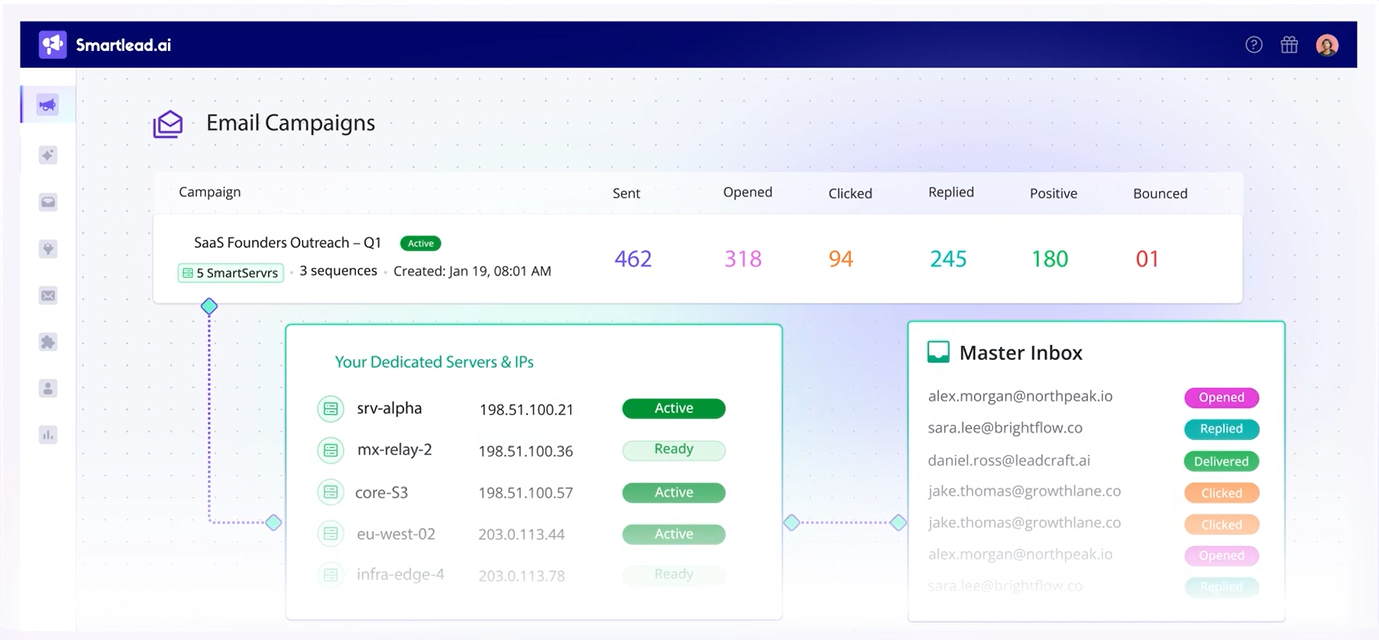Select sara.lee@brightflow.co in Master Inbox
Viewport: 1379px width, 640px height.
[x=1005, y=428]
